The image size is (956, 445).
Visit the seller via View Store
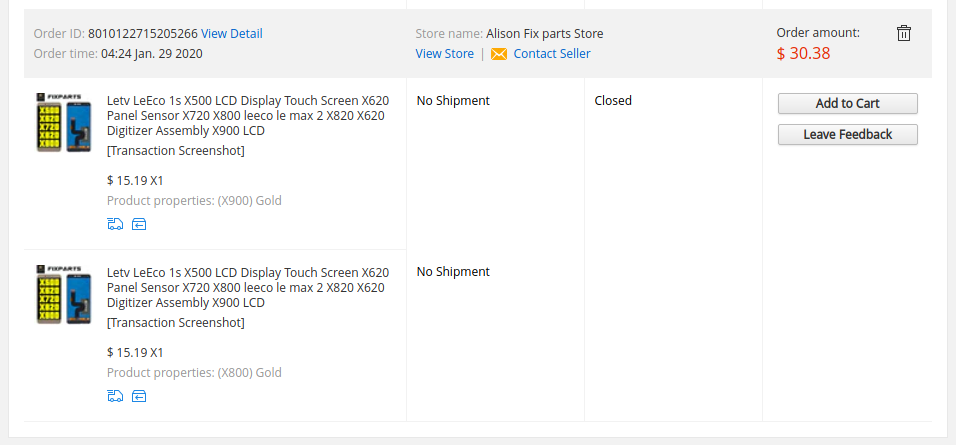[x=444, y=54]
